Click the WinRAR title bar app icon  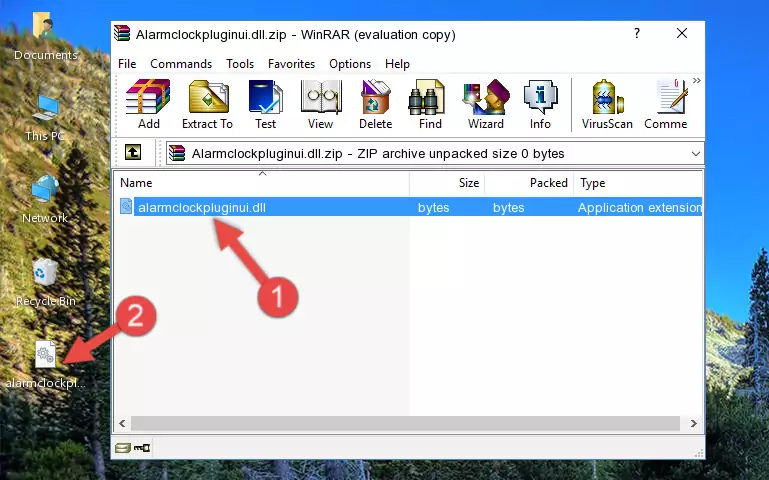(122, 34)
